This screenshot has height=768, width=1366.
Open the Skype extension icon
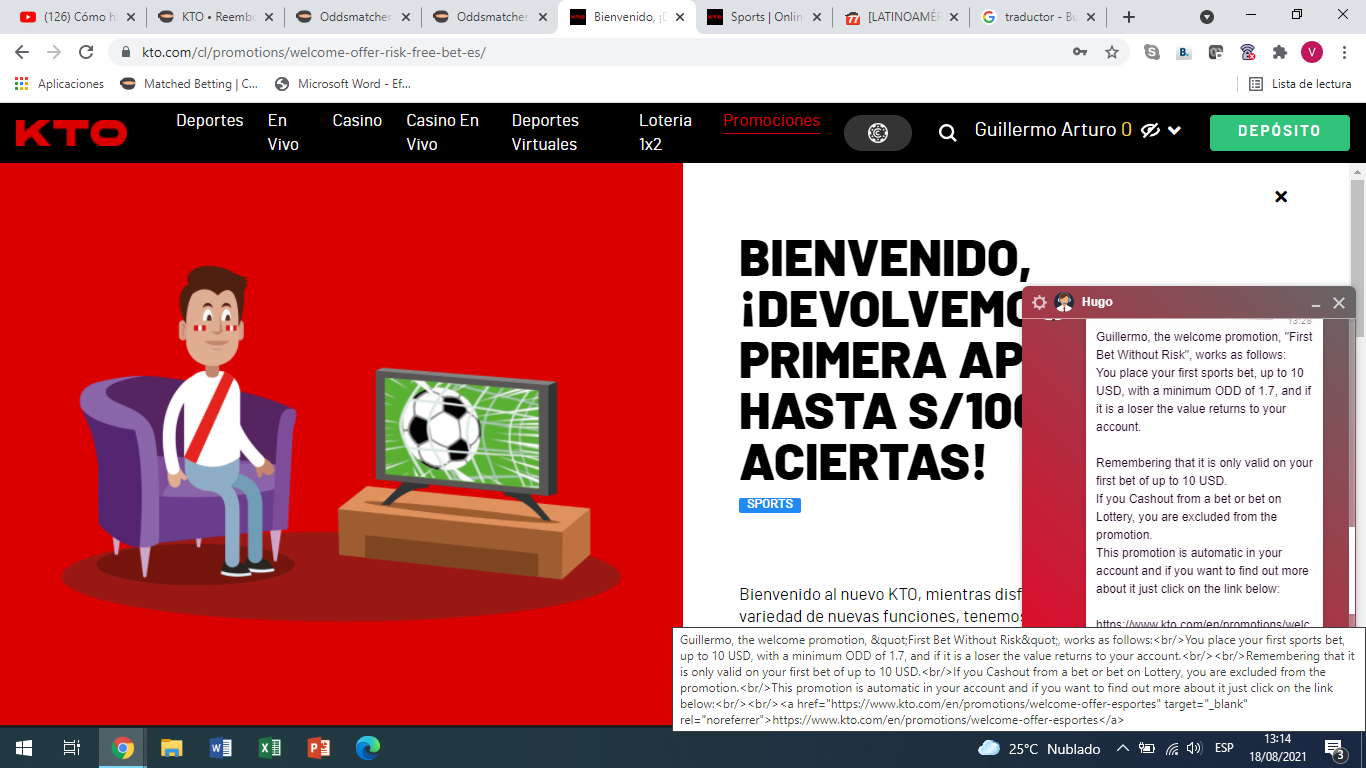(x=1152, y=52)
